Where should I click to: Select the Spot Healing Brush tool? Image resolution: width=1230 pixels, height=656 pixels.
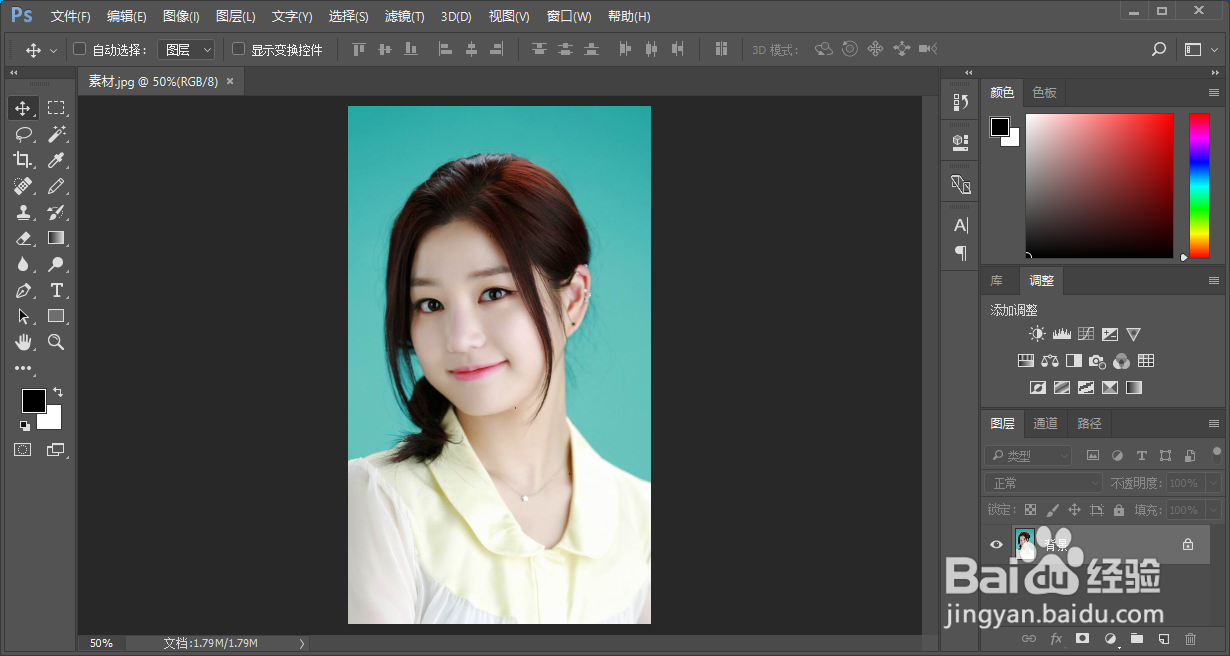pos(23,186)
